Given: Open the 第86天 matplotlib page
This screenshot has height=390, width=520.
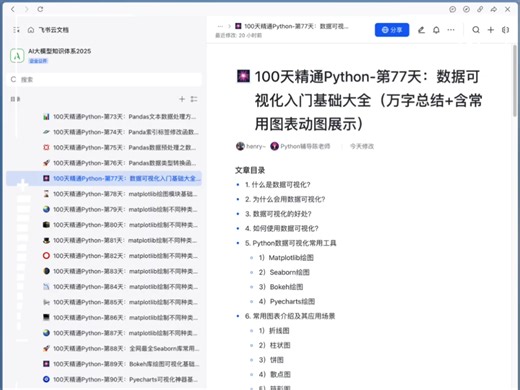Looking at the screenshot, I should click(104, 318).
